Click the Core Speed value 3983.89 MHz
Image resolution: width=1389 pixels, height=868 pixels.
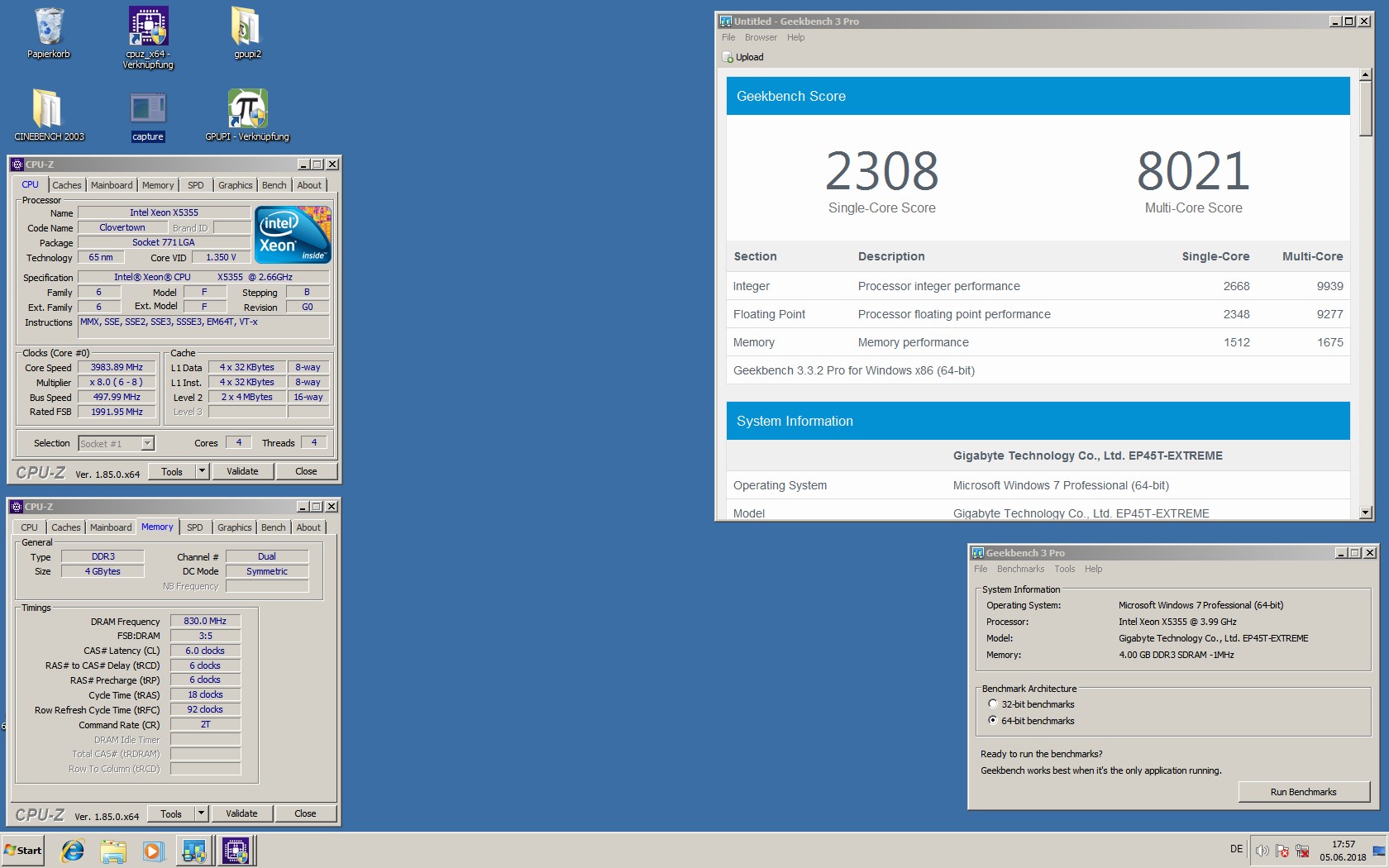[117, 367]
